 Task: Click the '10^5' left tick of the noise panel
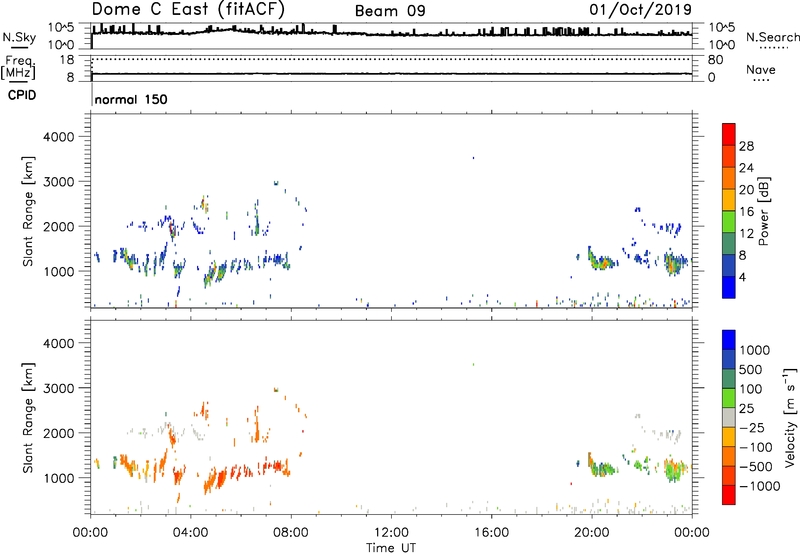(x=61, y=27)
